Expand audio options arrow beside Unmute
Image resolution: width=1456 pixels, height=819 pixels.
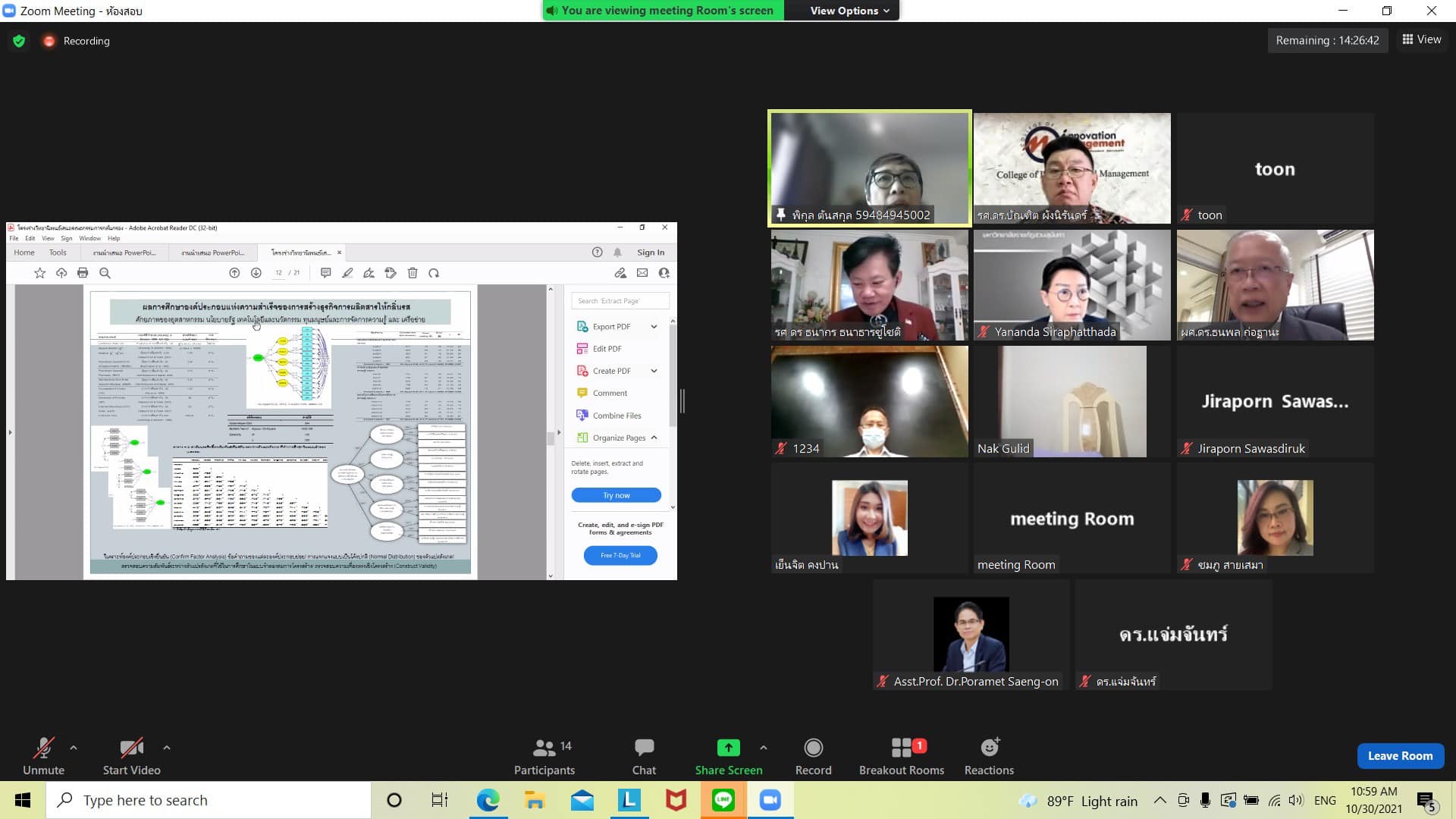pos(74,748)
